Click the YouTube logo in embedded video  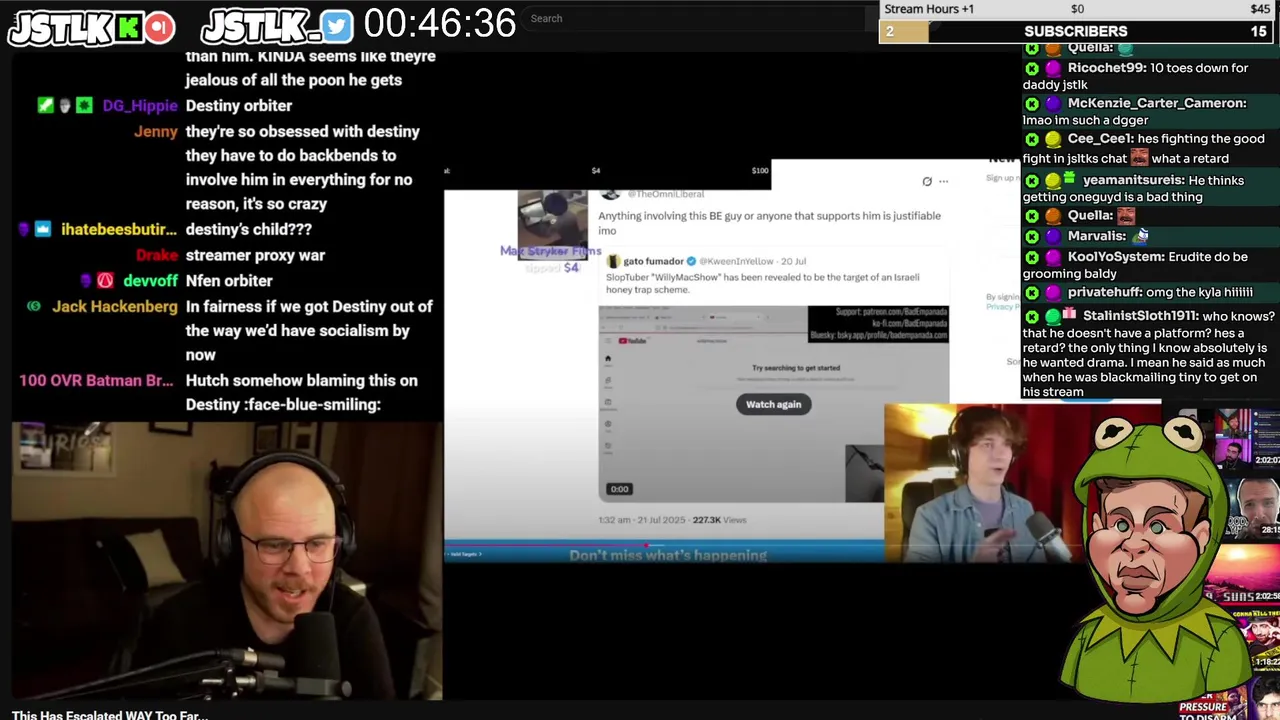tap(631, 341)
